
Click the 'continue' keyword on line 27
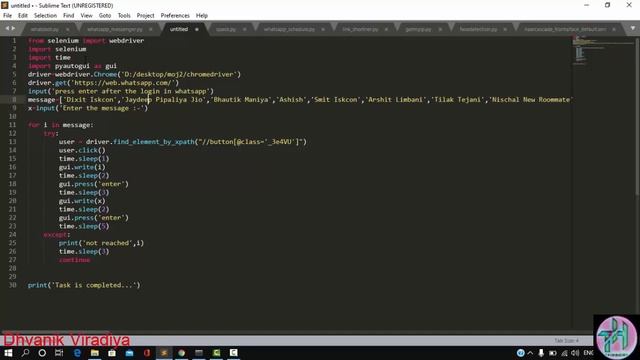click(x=74, y=260)
